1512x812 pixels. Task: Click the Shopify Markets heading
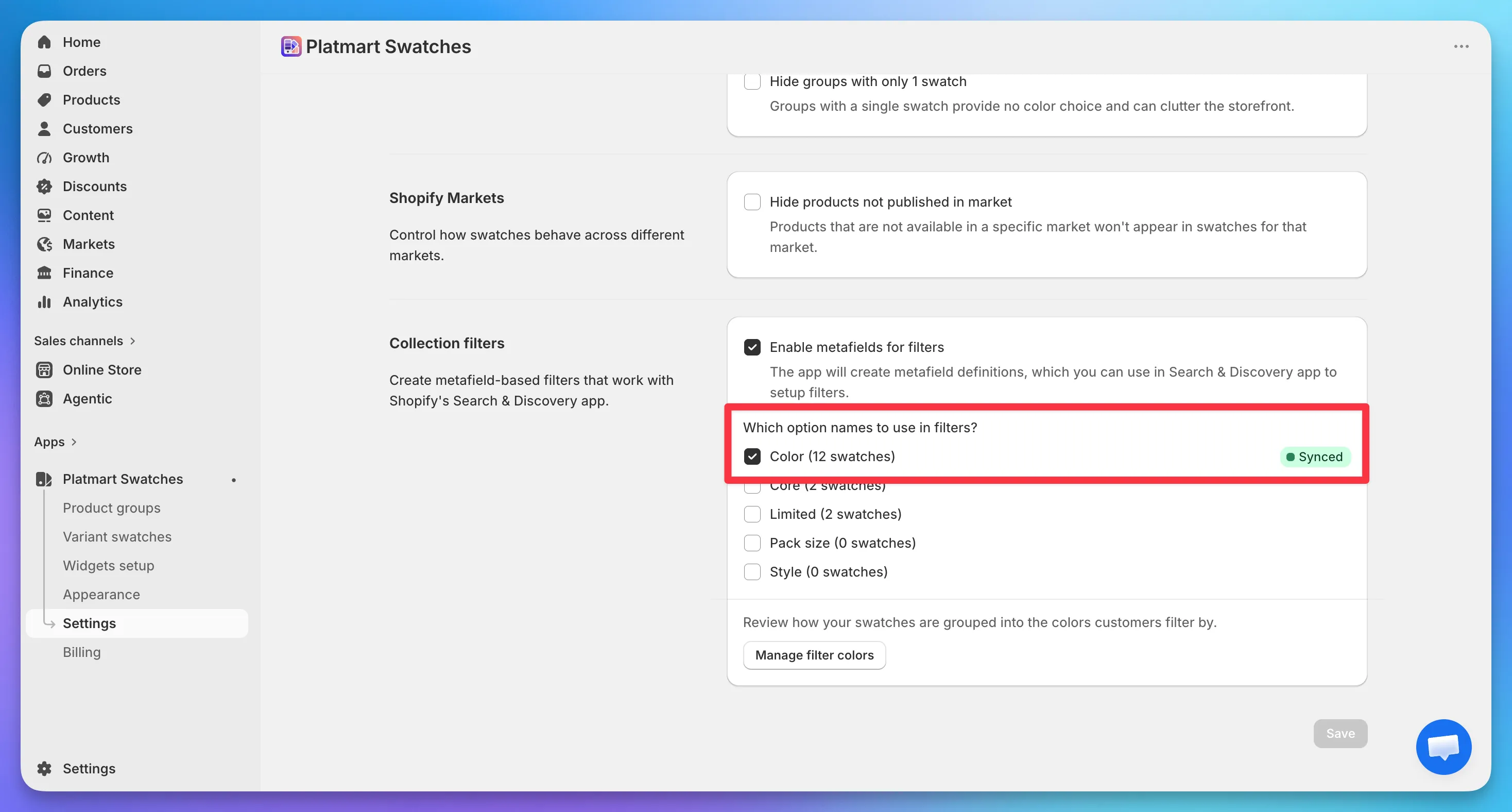446,198
